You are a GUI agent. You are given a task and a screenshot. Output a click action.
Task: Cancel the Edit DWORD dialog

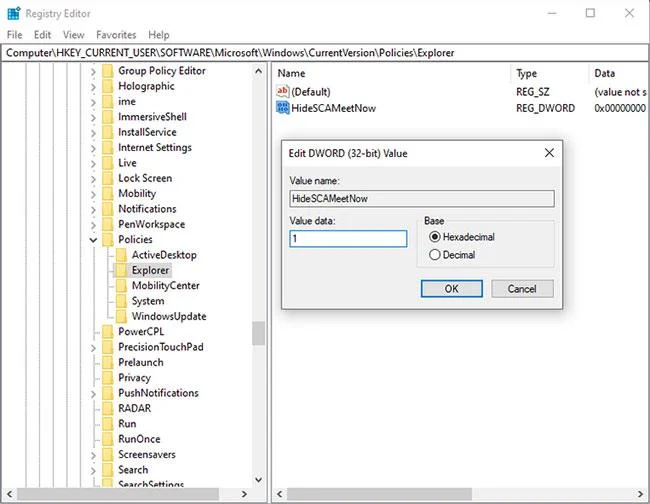[x=522, y=288]
